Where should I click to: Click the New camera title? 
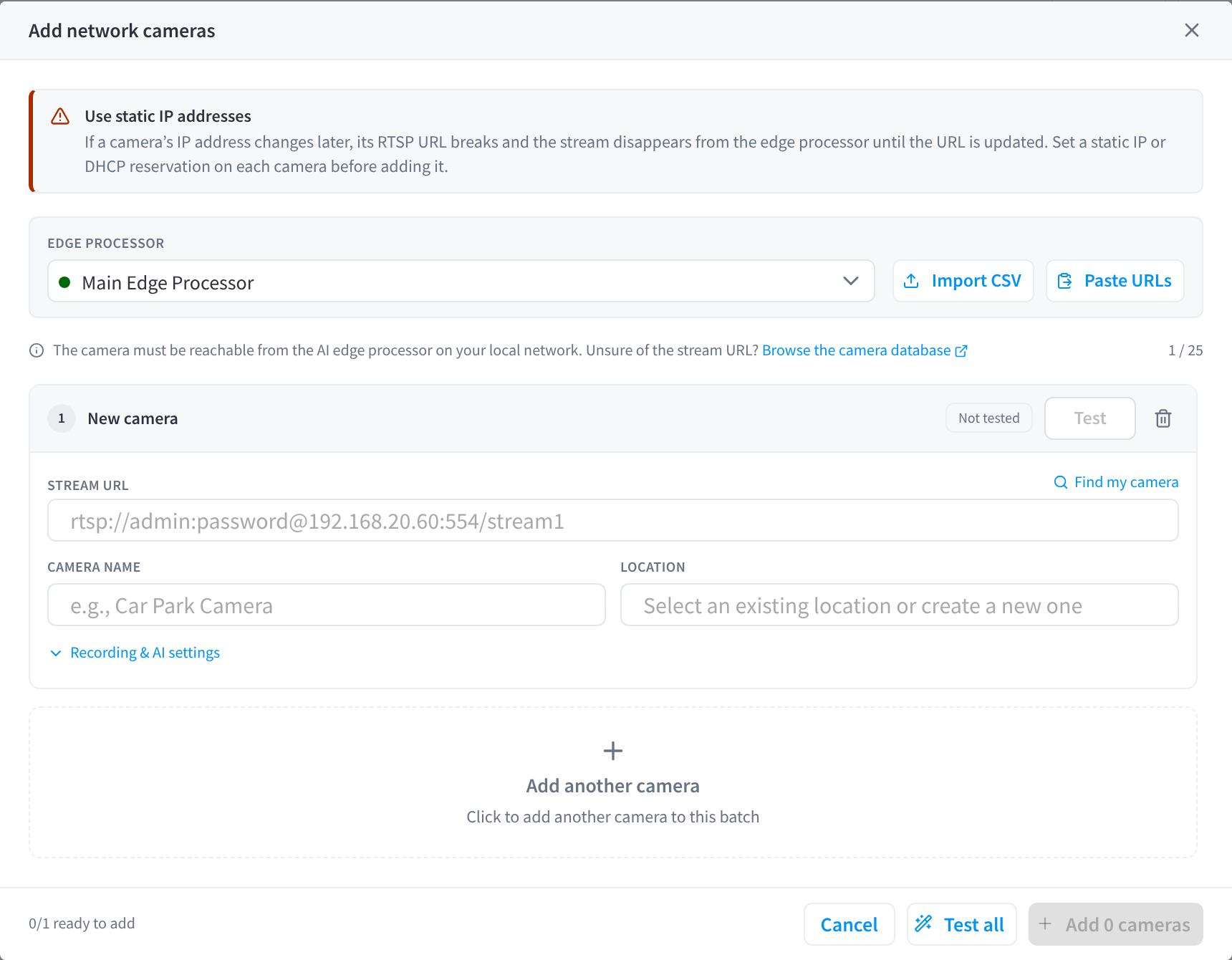tap(133, 418)
